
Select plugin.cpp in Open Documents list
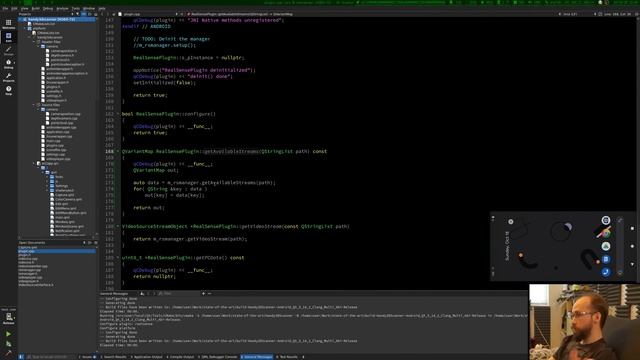pyautogui.click(x=56, y=251)
